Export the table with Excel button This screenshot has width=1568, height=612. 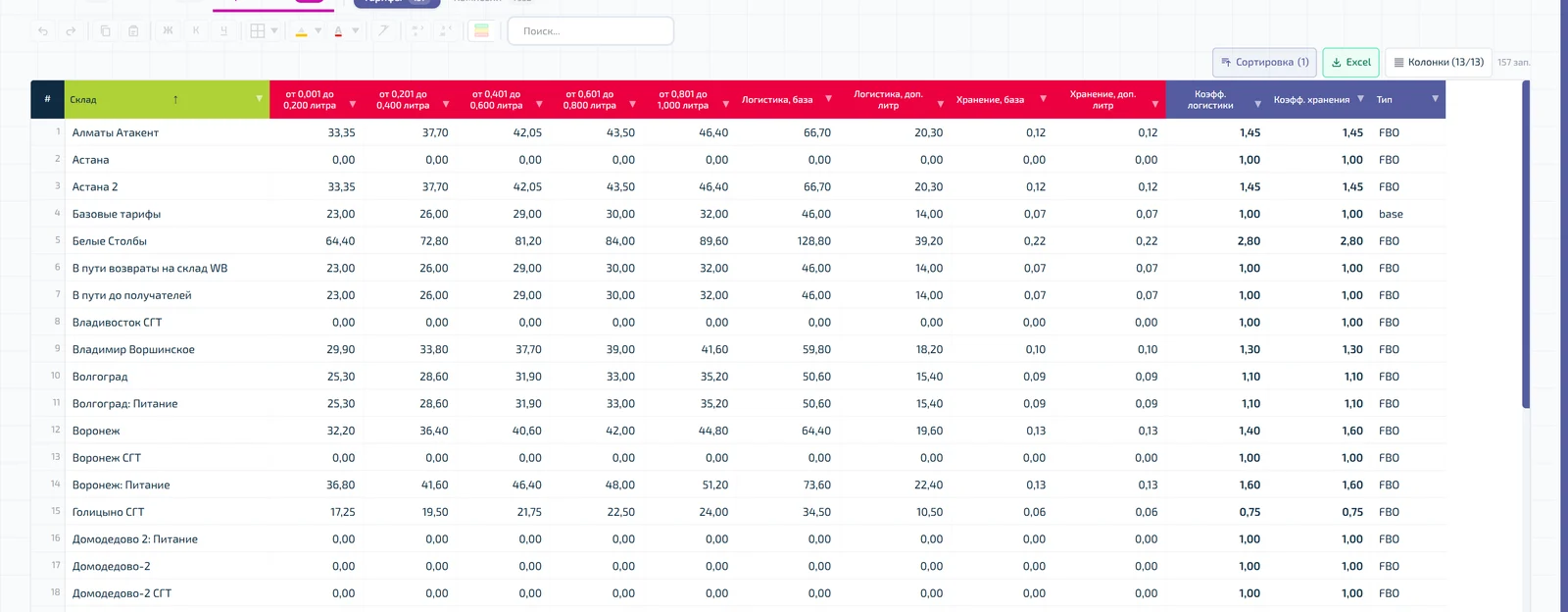point(1350,62)
